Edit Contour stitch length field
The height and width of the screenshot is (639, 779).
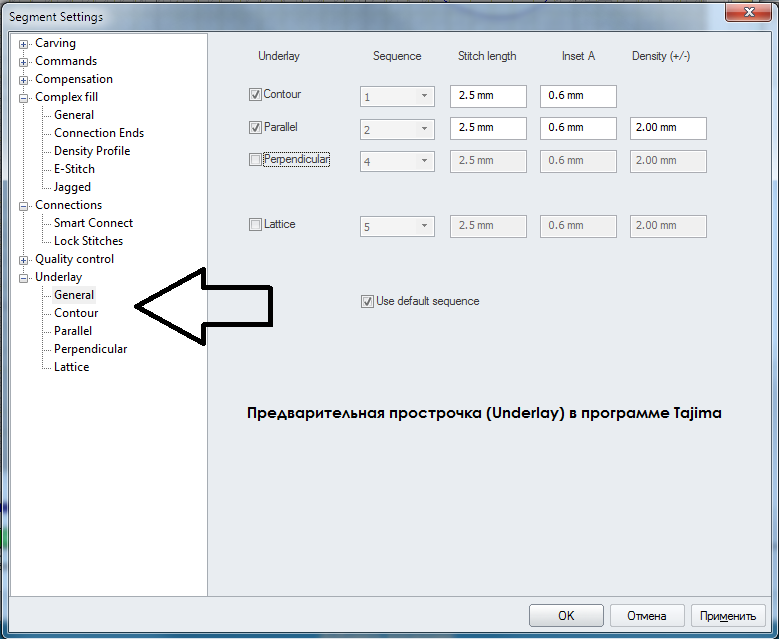(488, 96)
